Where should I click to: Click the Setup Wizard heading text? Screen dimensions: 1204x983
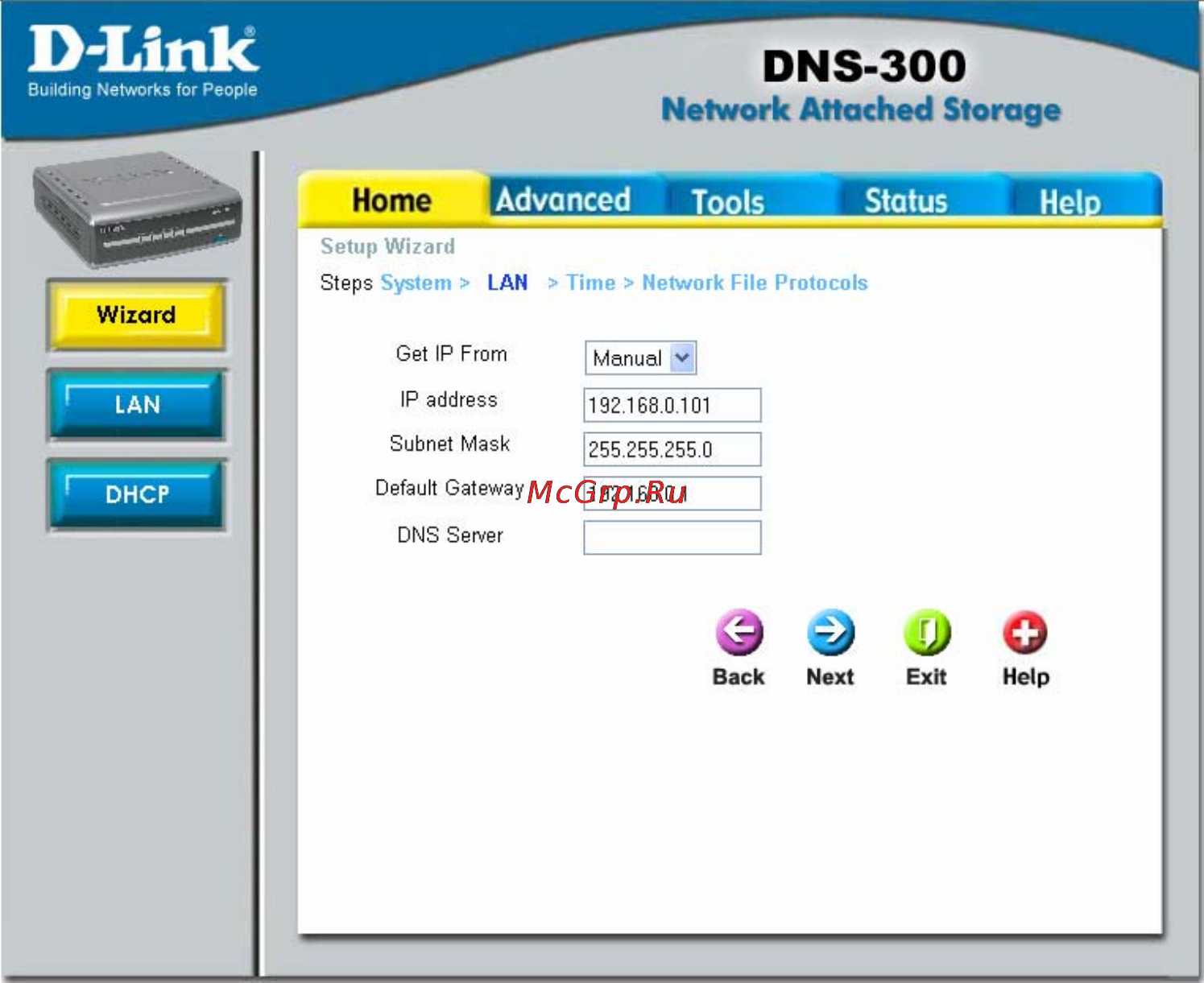pyautogui.click(x=387, y=246)
